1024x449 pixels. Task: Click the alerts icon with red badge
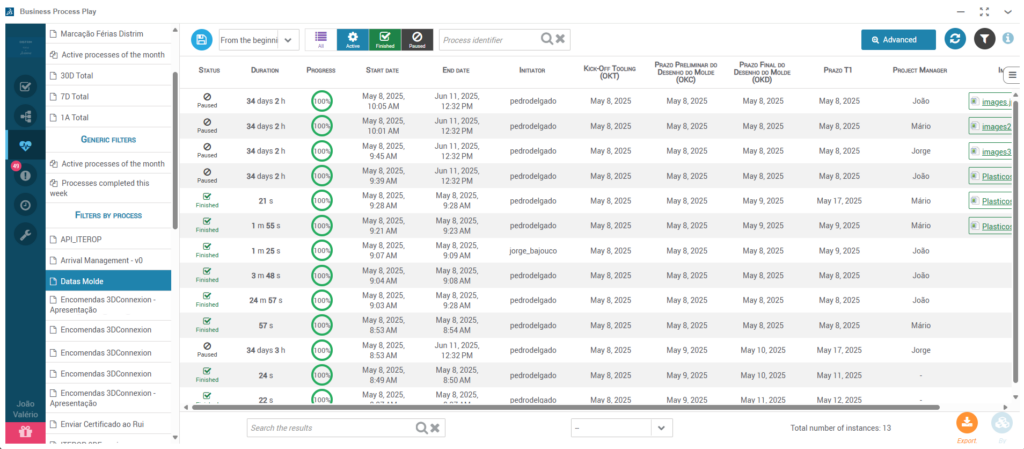(x=26, y=175)
